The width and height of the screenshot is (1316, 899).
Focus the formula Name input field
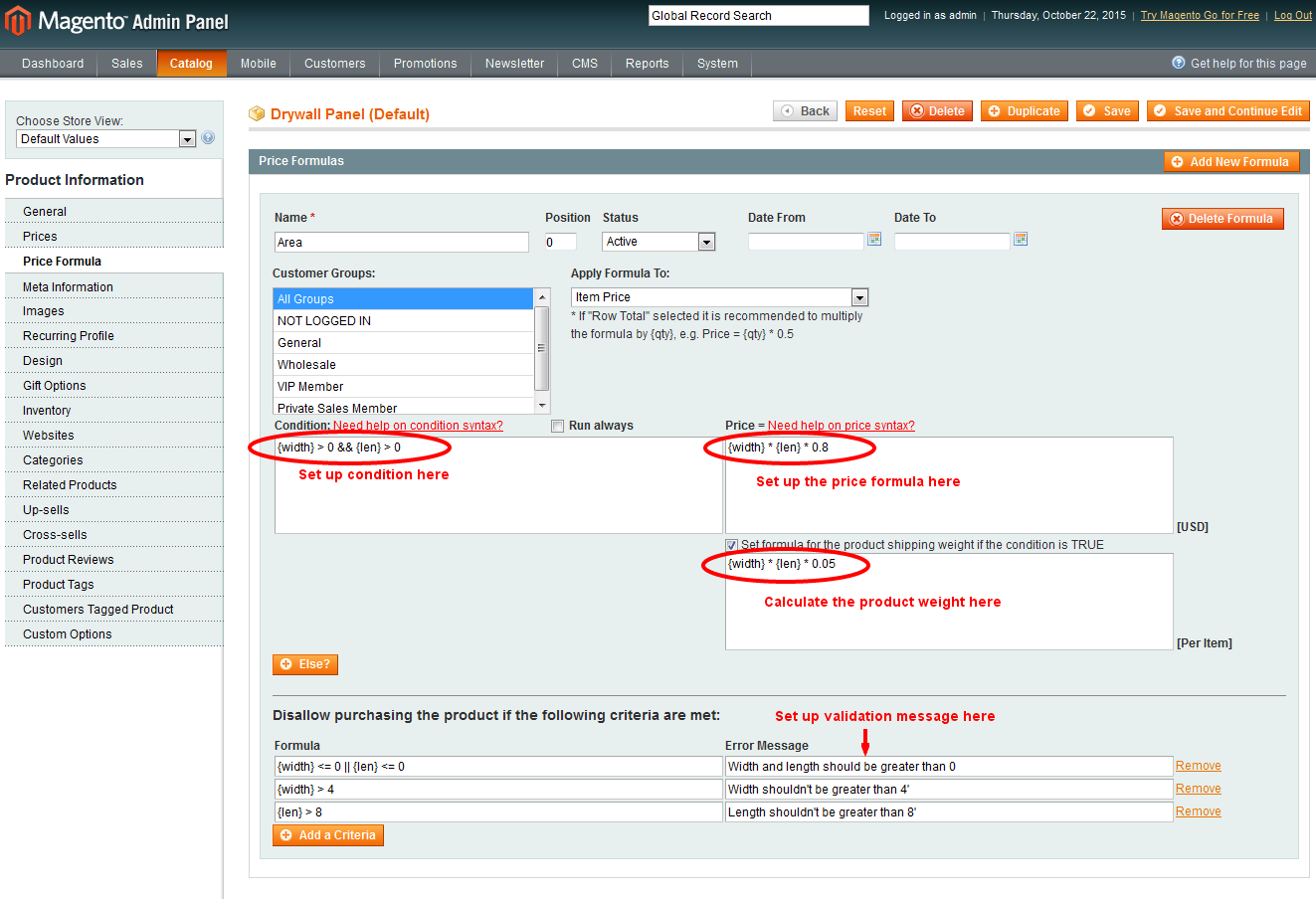click(401, 243)
